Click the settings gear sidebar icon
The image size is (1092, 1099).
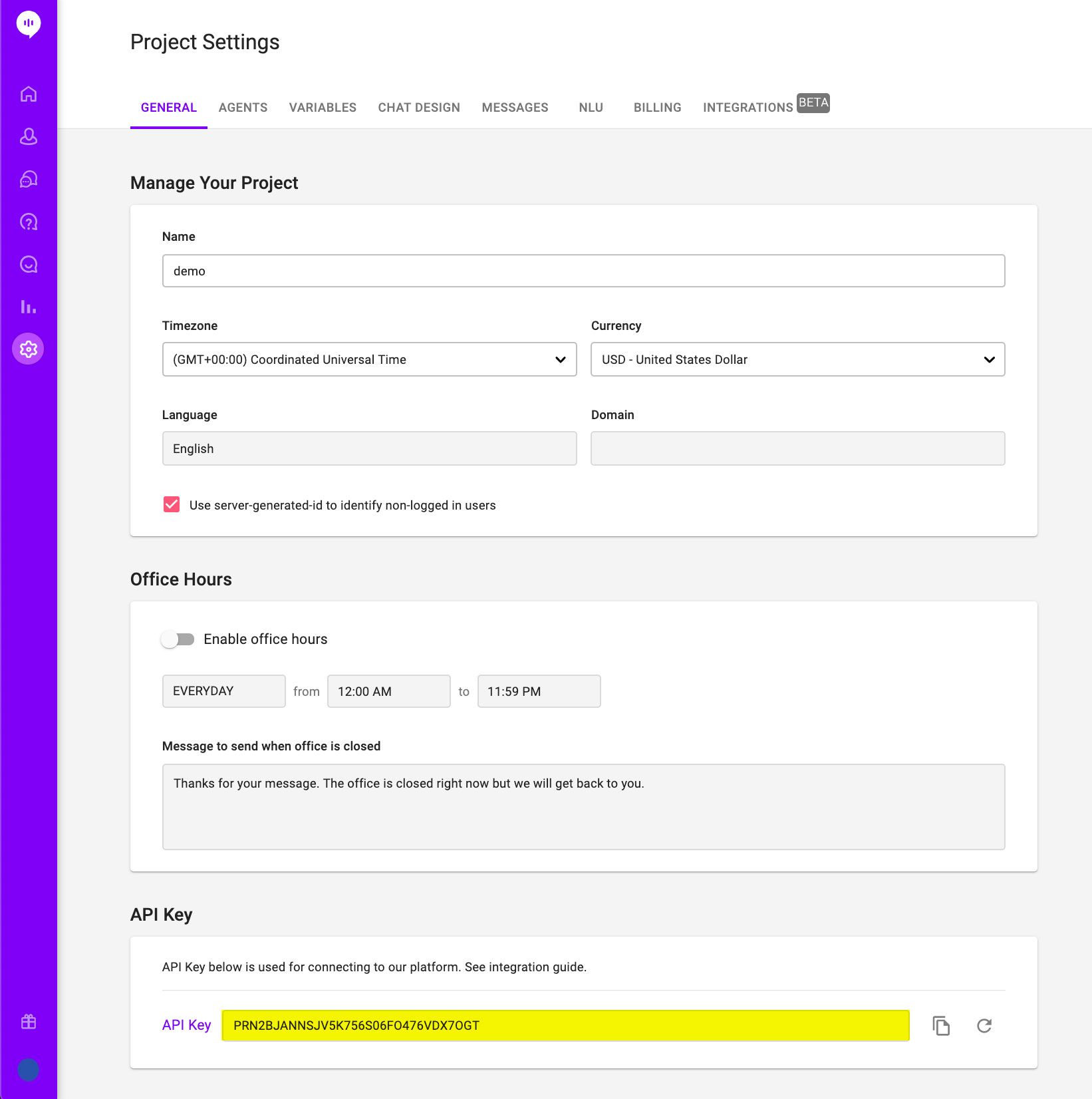tap(28, 349)
